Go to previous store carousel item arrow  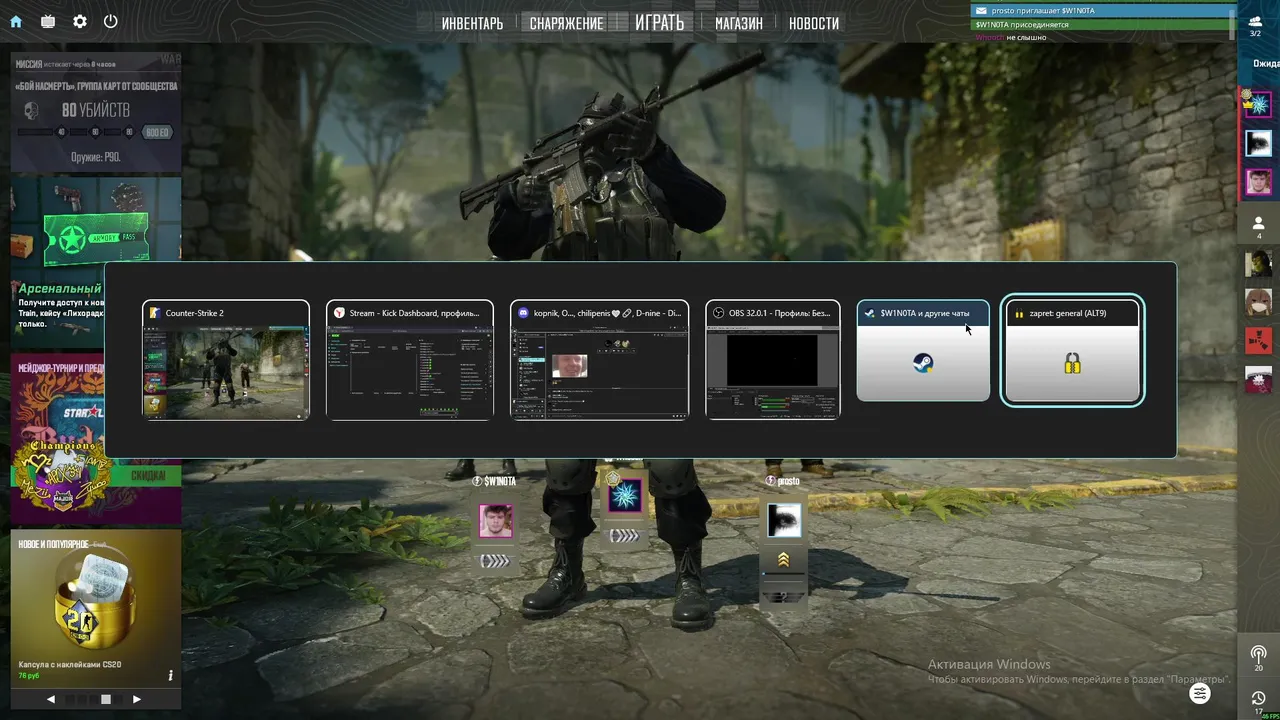(51, 699)
